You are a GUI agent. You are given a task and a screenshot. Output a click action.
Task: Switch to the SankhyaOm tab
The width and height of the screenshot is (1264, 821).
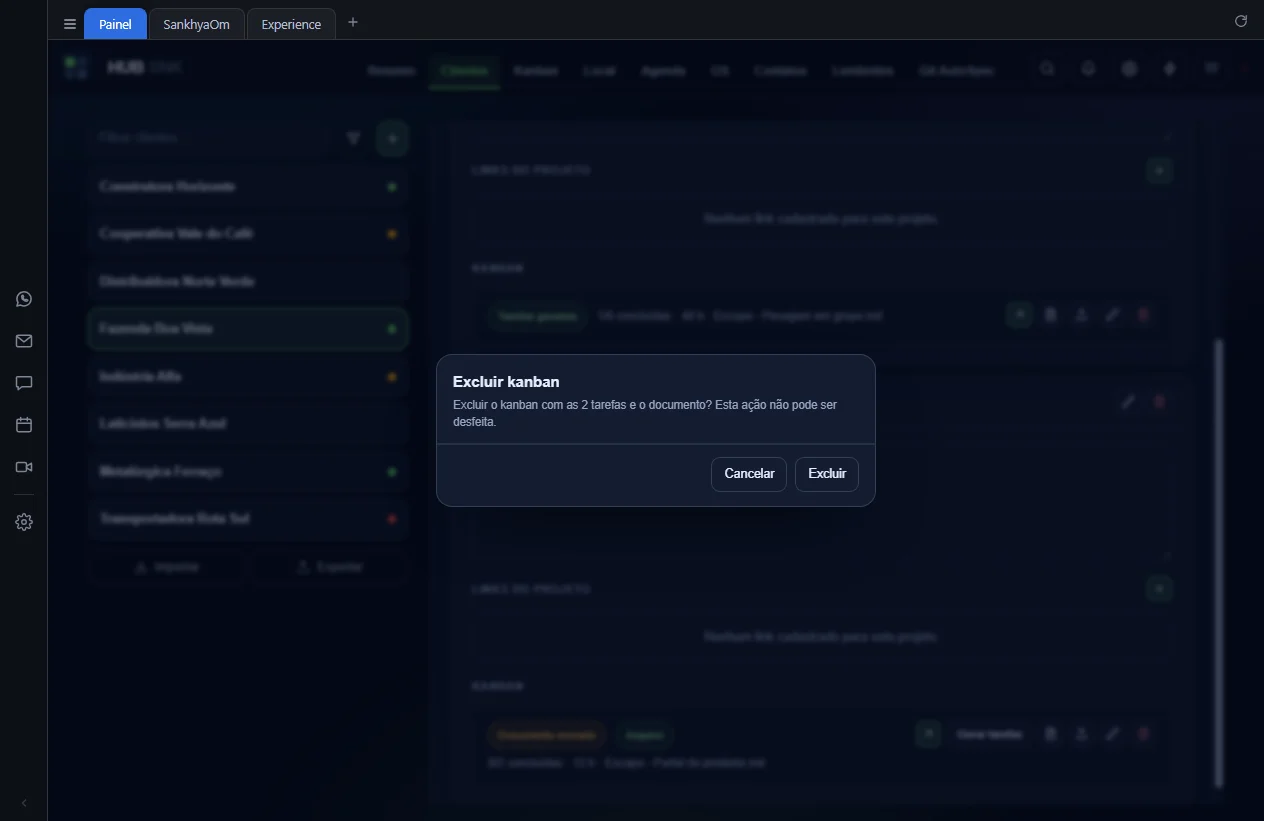tap(196, 24)
